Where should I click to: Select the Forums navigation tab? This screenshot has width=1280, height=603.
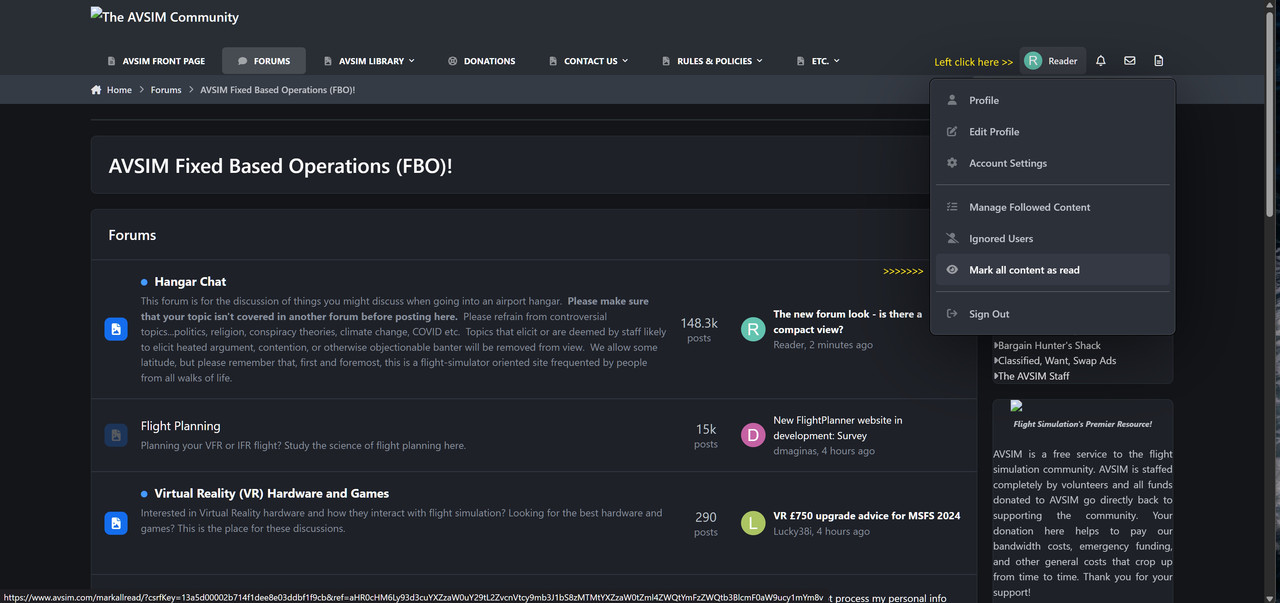(264, 61)
